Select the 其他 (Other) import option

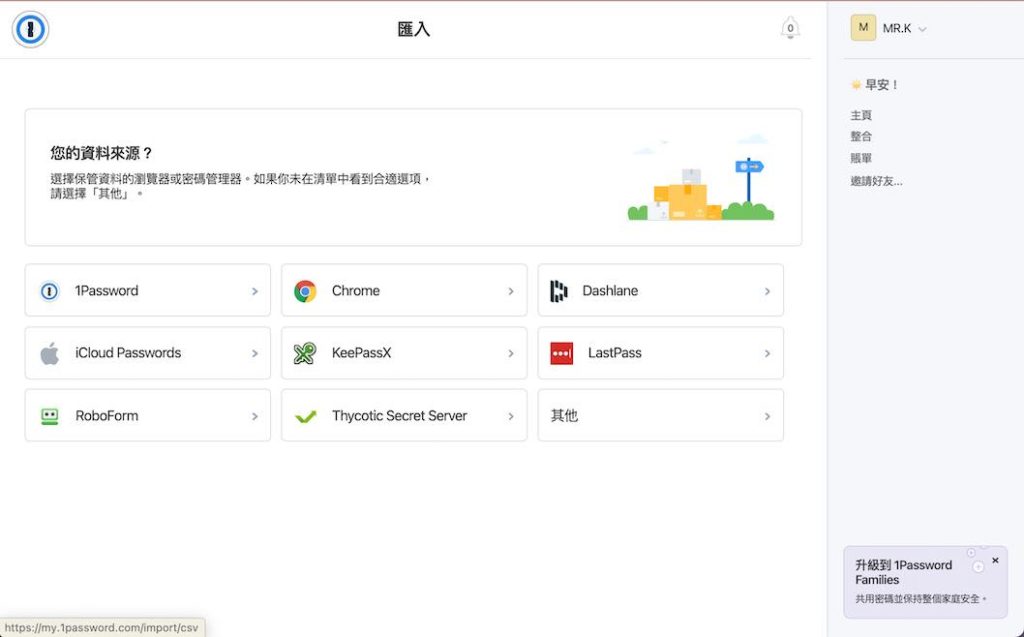(660, 416)
